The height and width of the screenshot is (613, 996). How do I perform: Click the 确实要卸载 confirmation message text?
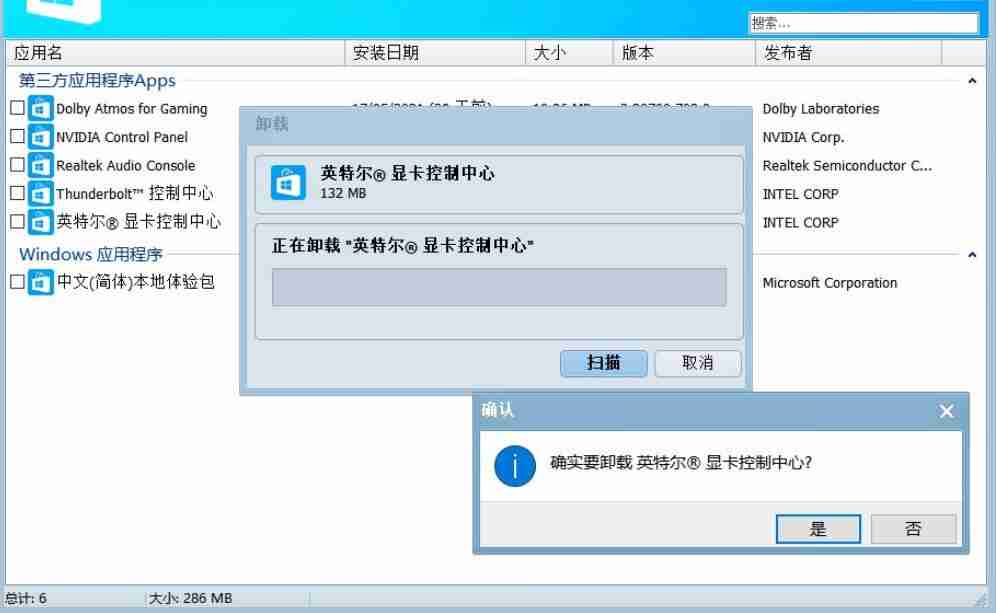[681, 462]
